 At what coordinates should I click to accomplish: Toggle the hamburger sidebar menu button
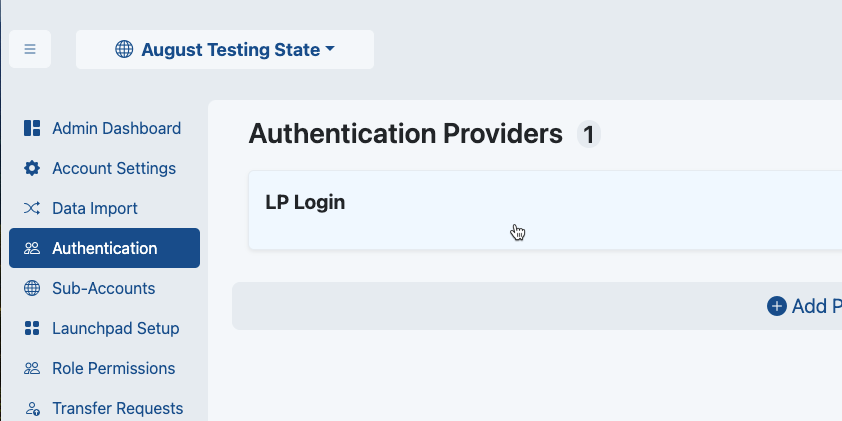pyautogui.click(x=30, y=49)
